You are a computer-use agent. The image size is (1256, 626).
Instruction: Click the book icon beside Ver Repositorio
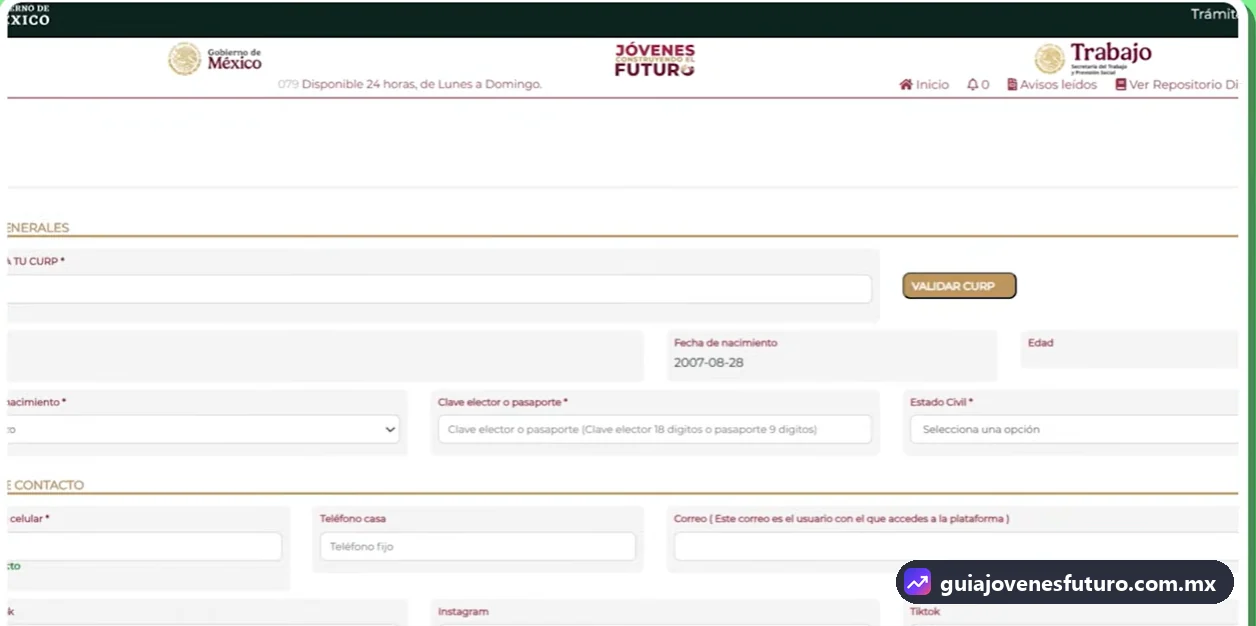[1121, 85]
